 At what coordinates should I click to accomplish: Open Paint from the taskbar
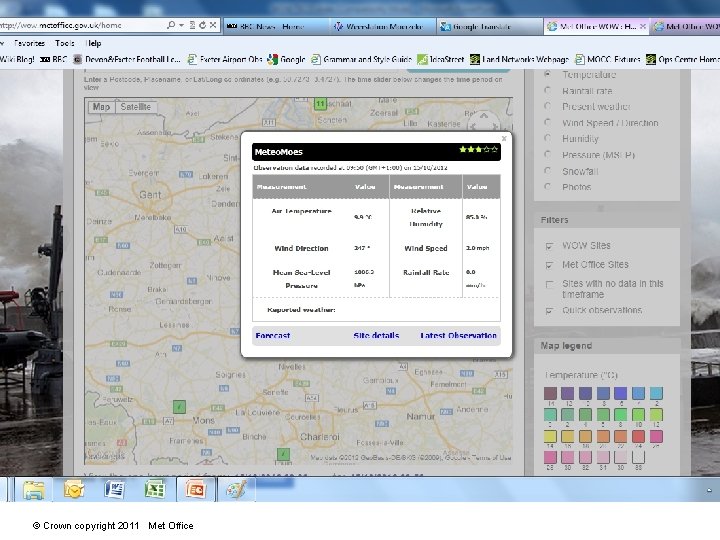[x=236, y=489]
